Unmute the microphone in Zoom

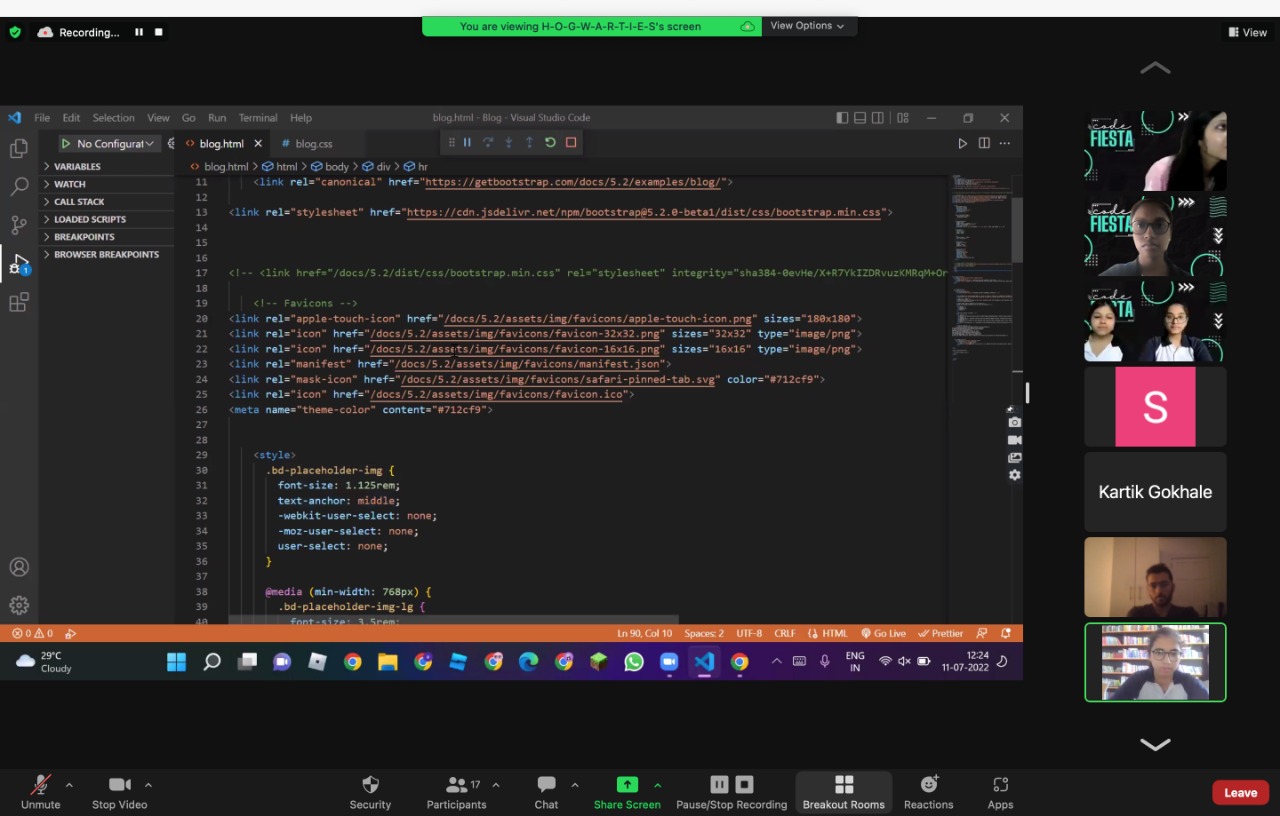coord(40,791)
